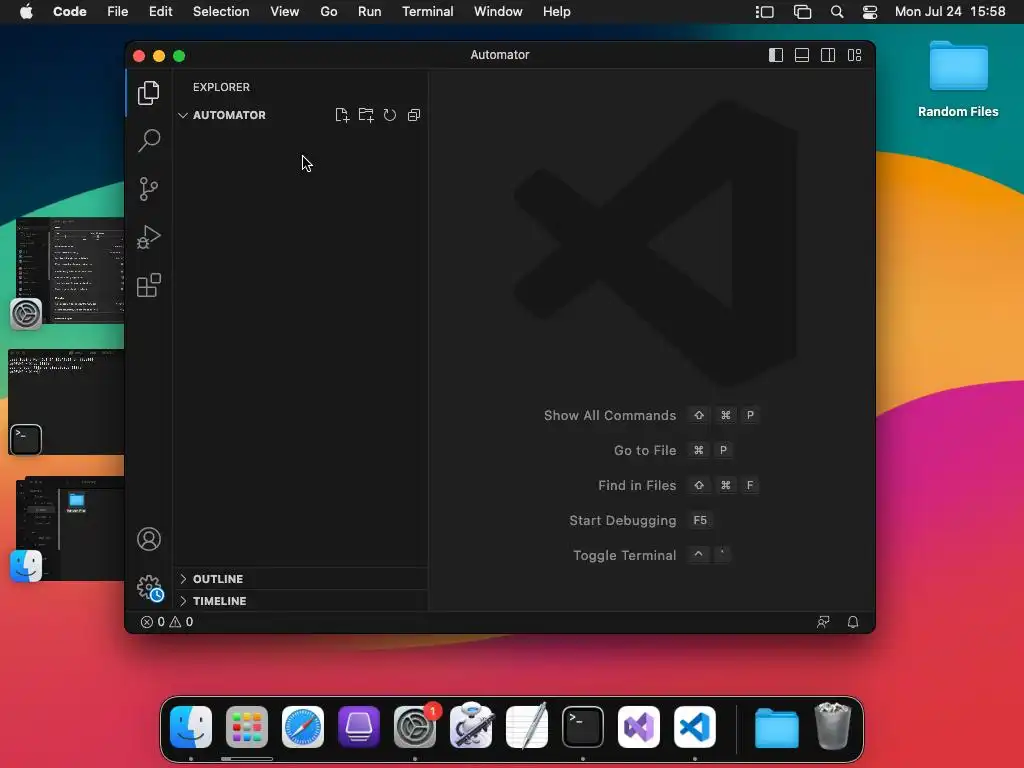
Task: Switch to System Settings window thumbnail
Action: (x=70, y=270)
